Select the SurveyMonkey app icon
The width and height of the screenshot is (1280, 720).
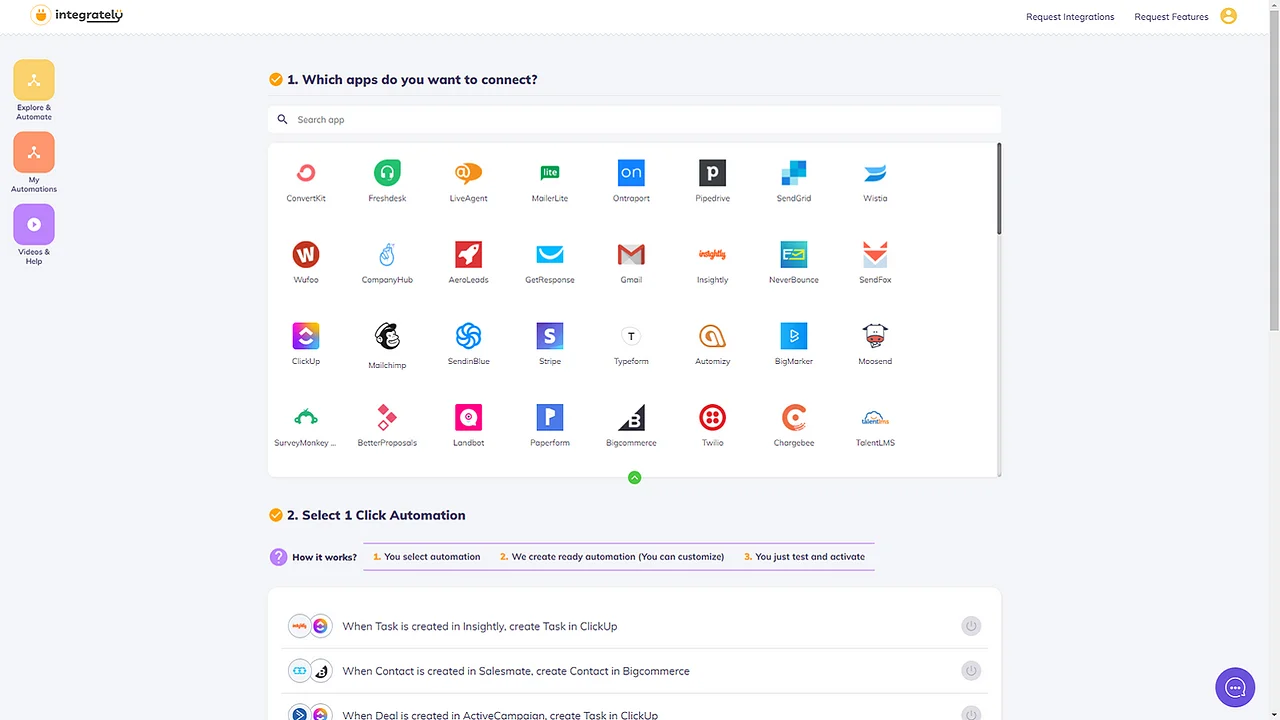[305, 417]
